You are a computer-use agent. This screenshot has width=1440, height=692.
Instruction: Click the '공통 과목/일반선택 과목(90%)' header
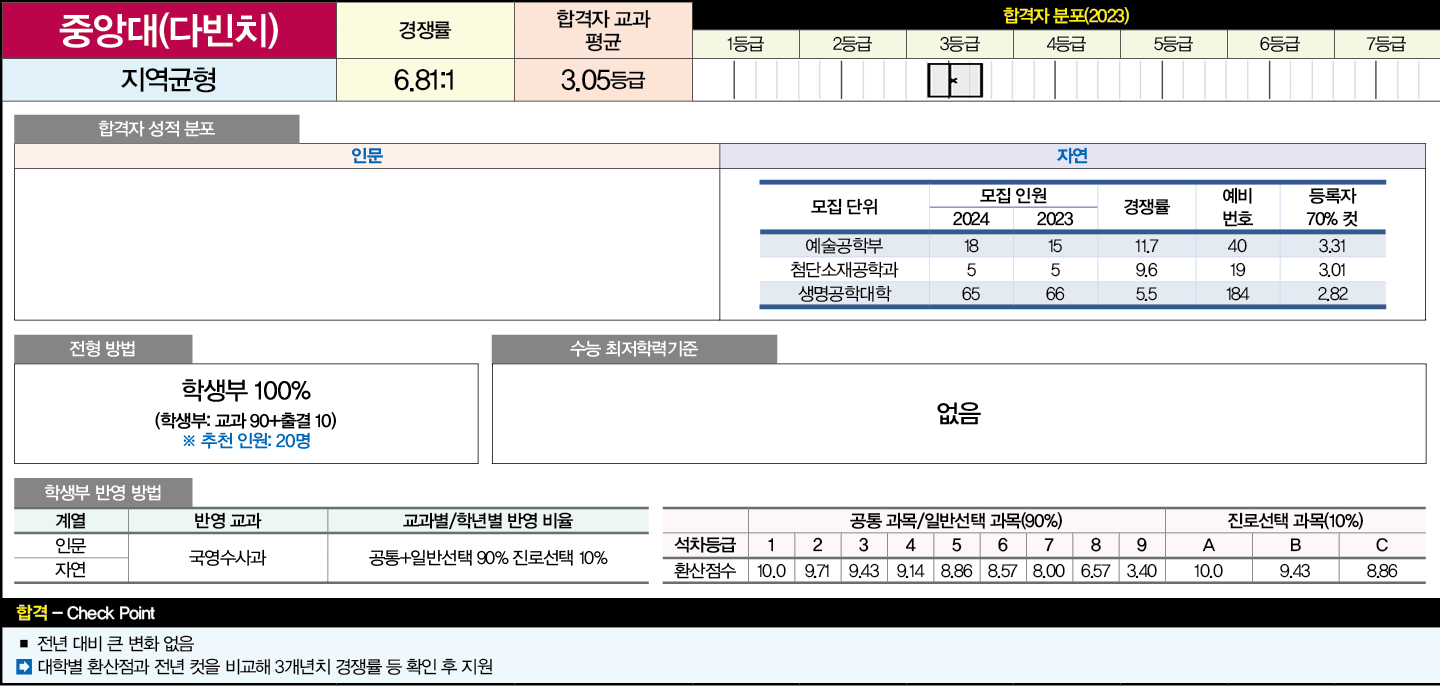(x=956, y=521)
